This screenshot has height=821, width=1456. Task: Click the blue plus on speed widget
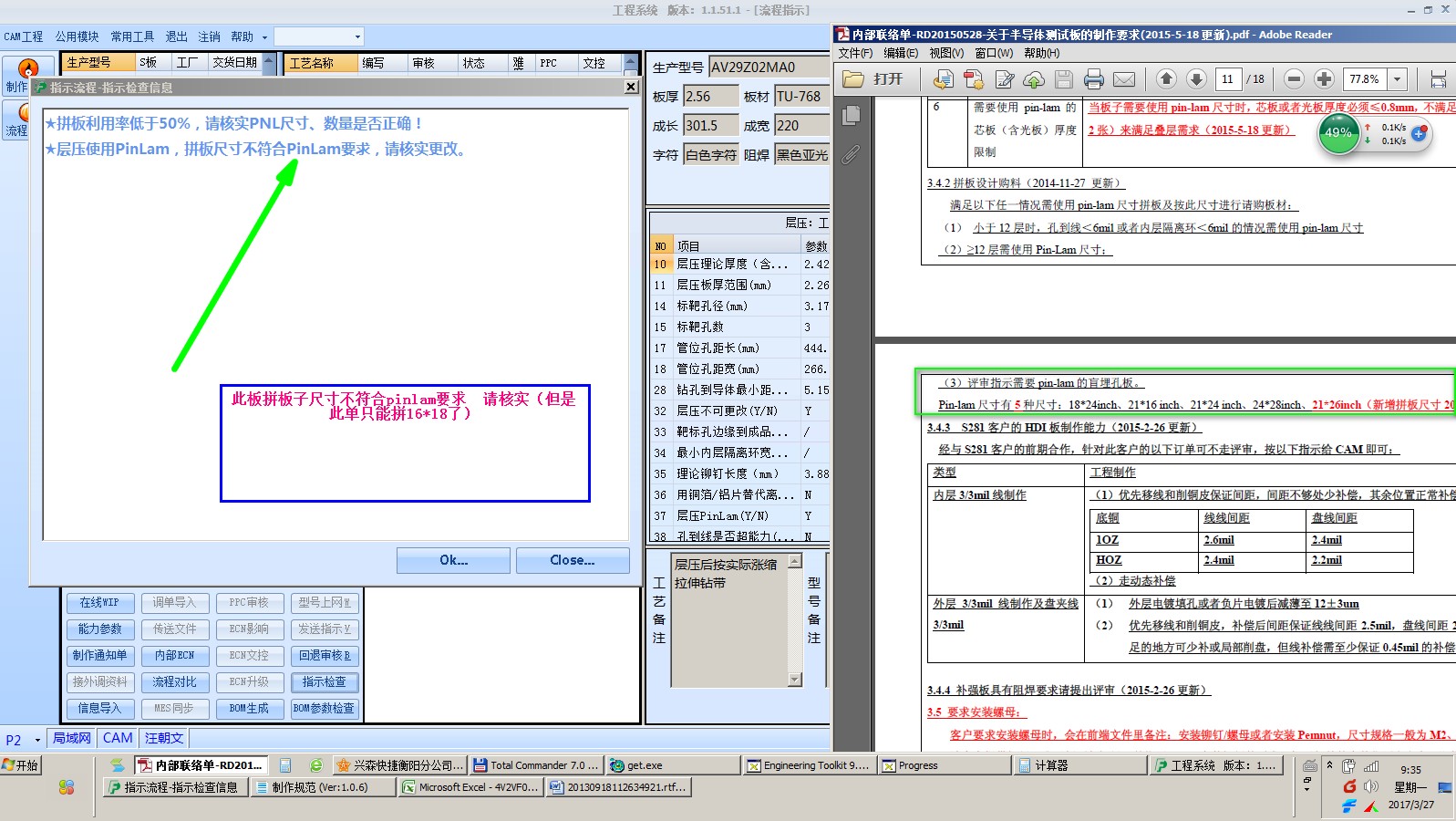point(1419,134)
